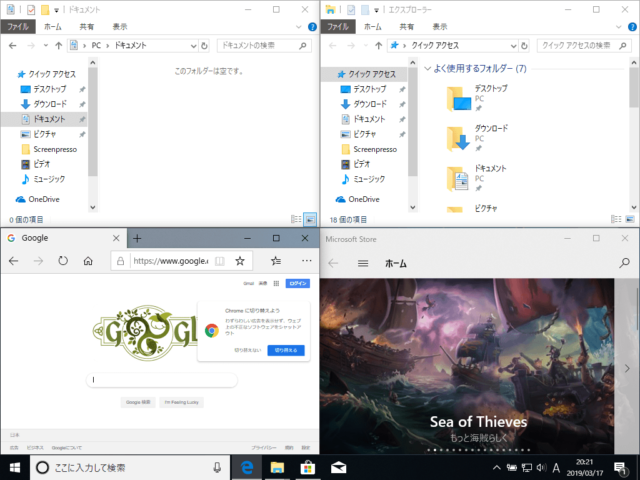Viewport: 640px width, 480px height.
Task: Click the Sea of Thieves banner
Action: click(x=467, y=366)
